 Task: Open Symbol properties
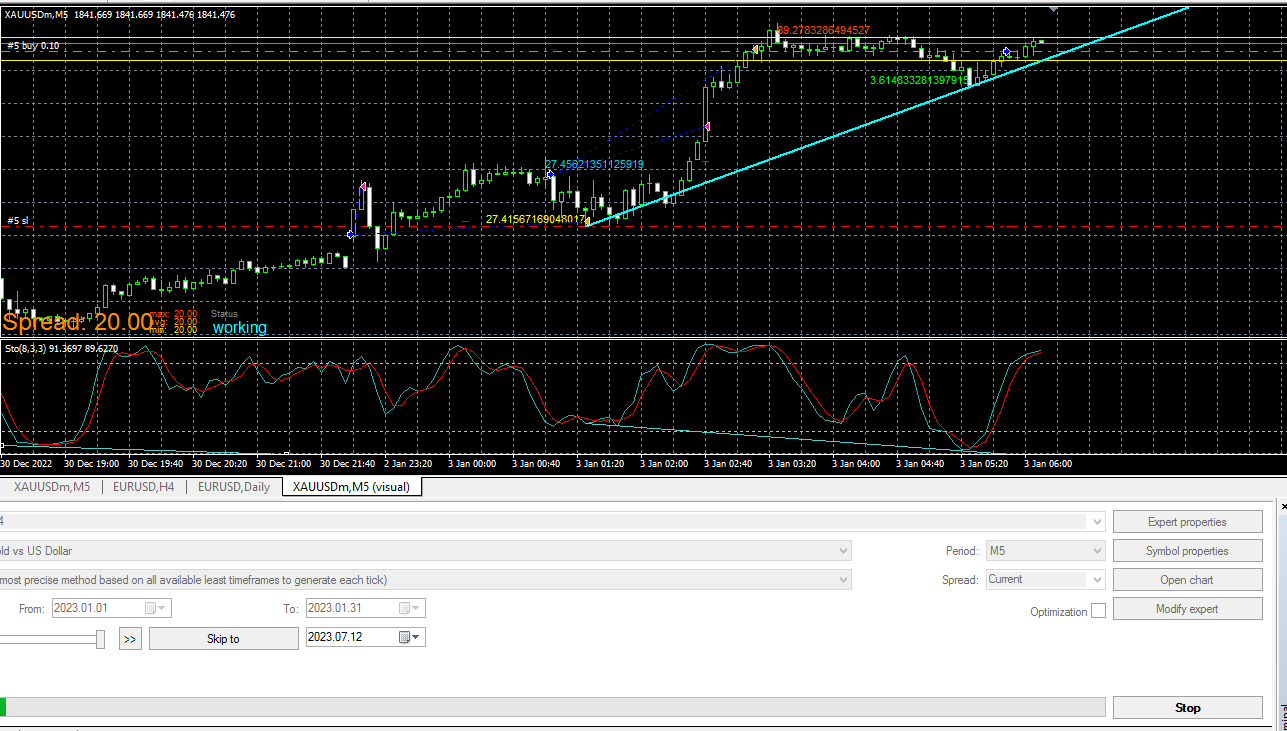tap(1187, 551)
